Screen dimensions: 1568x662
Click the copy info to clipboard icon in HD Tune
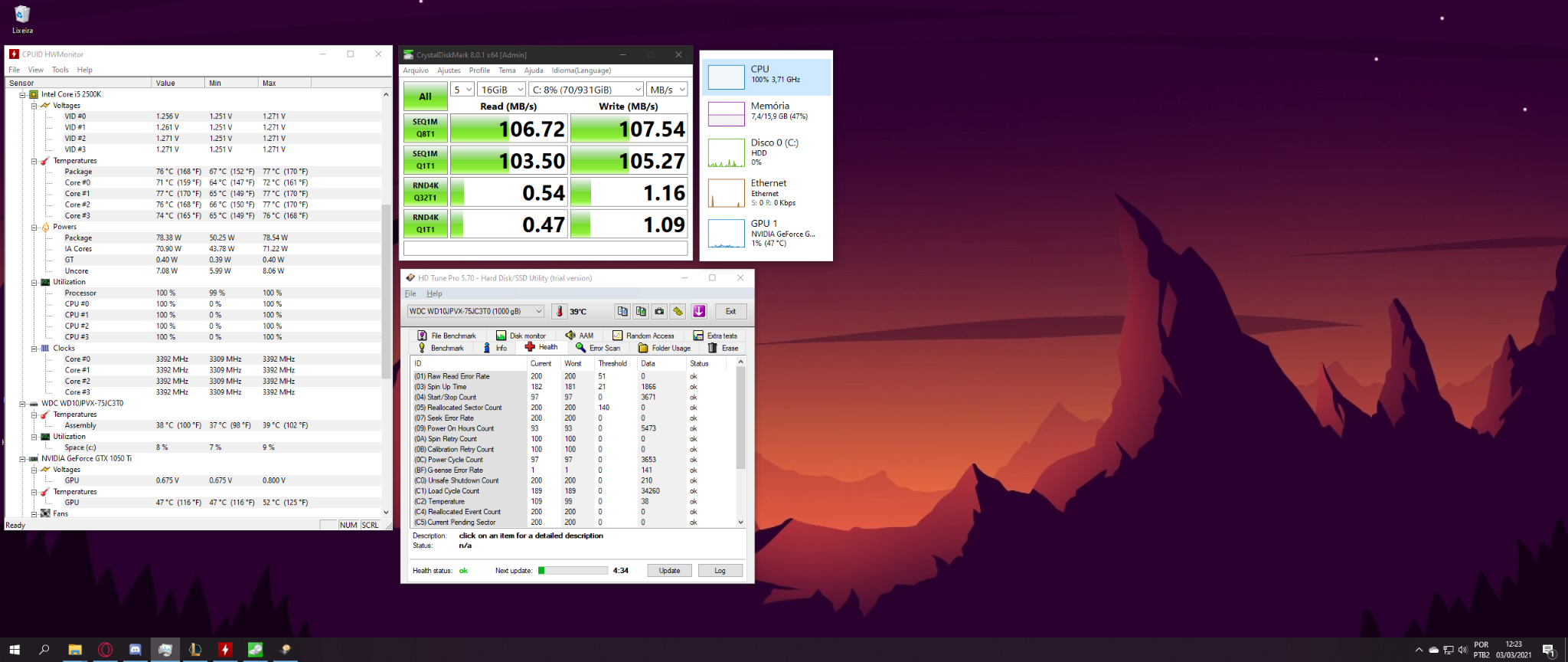pyautogui.click(x=622, y=311)
